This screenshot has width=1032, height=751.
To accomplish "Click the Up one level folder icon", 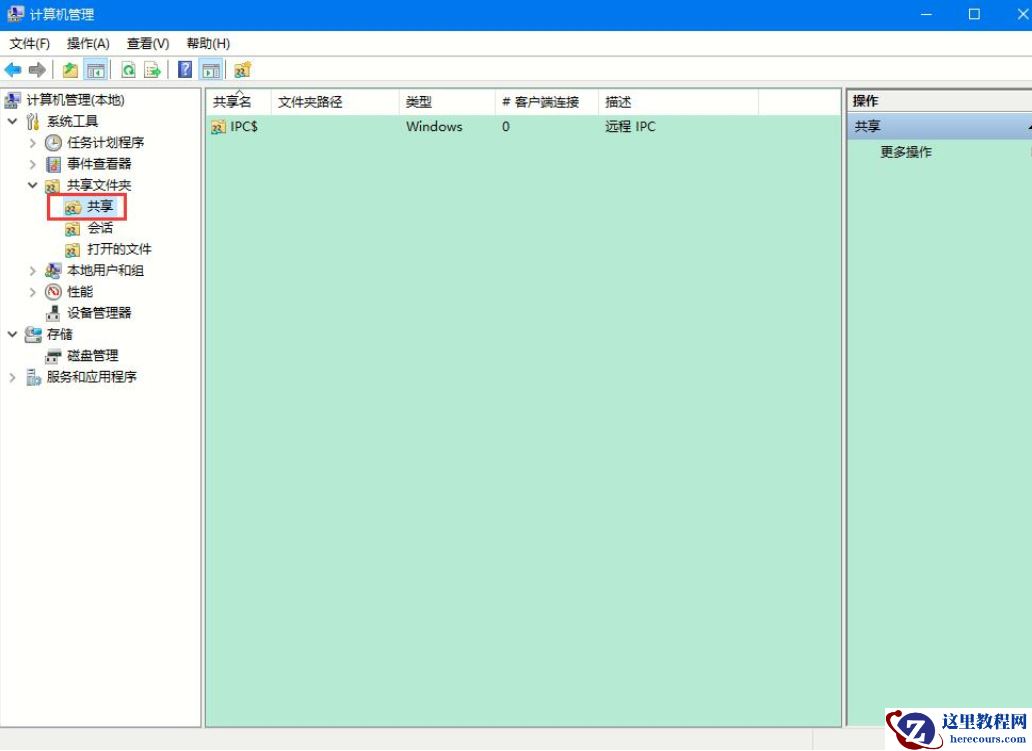I will pos(70,70).
